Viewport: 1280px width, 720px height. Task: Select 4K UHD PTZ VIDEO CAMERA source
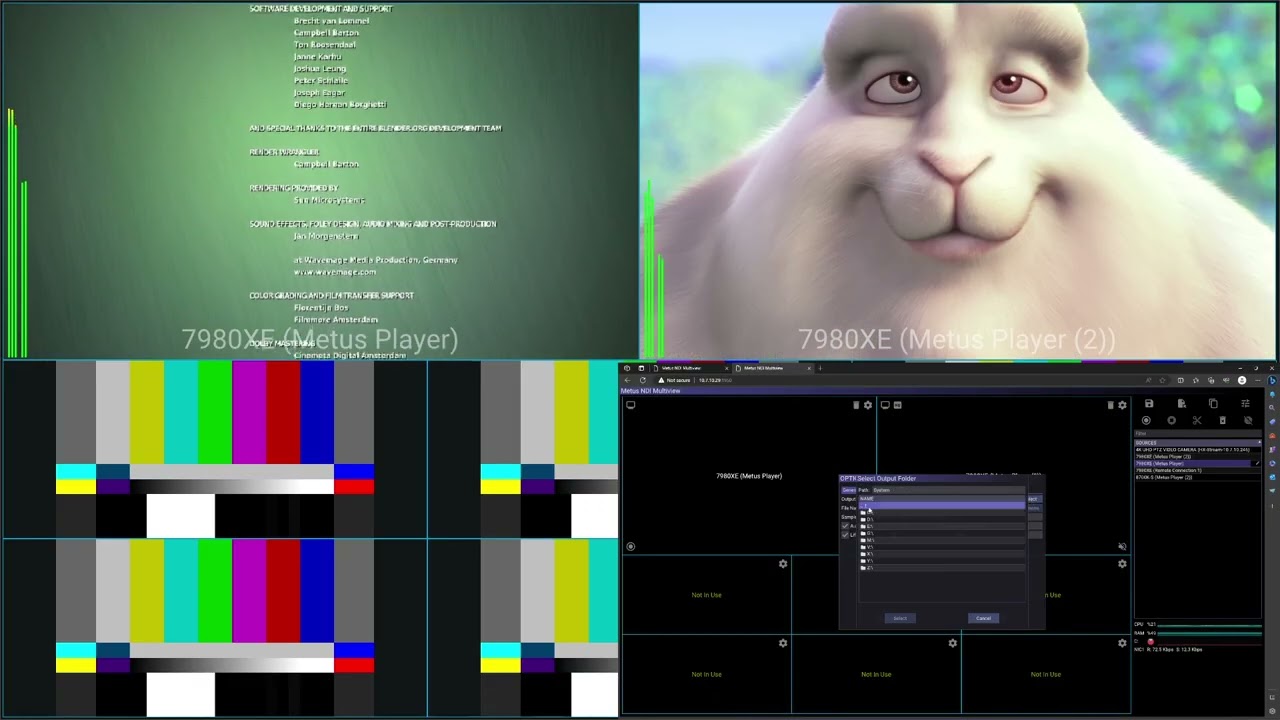pos(1197,450)
